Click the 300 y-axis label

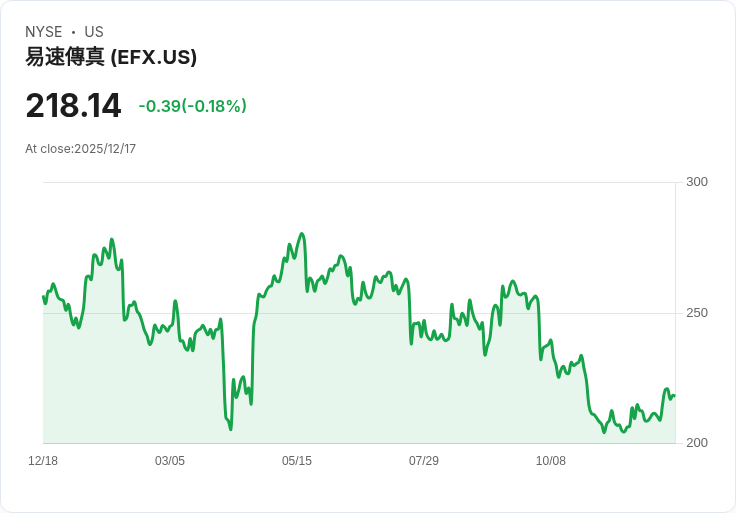(x=696, y=182)
